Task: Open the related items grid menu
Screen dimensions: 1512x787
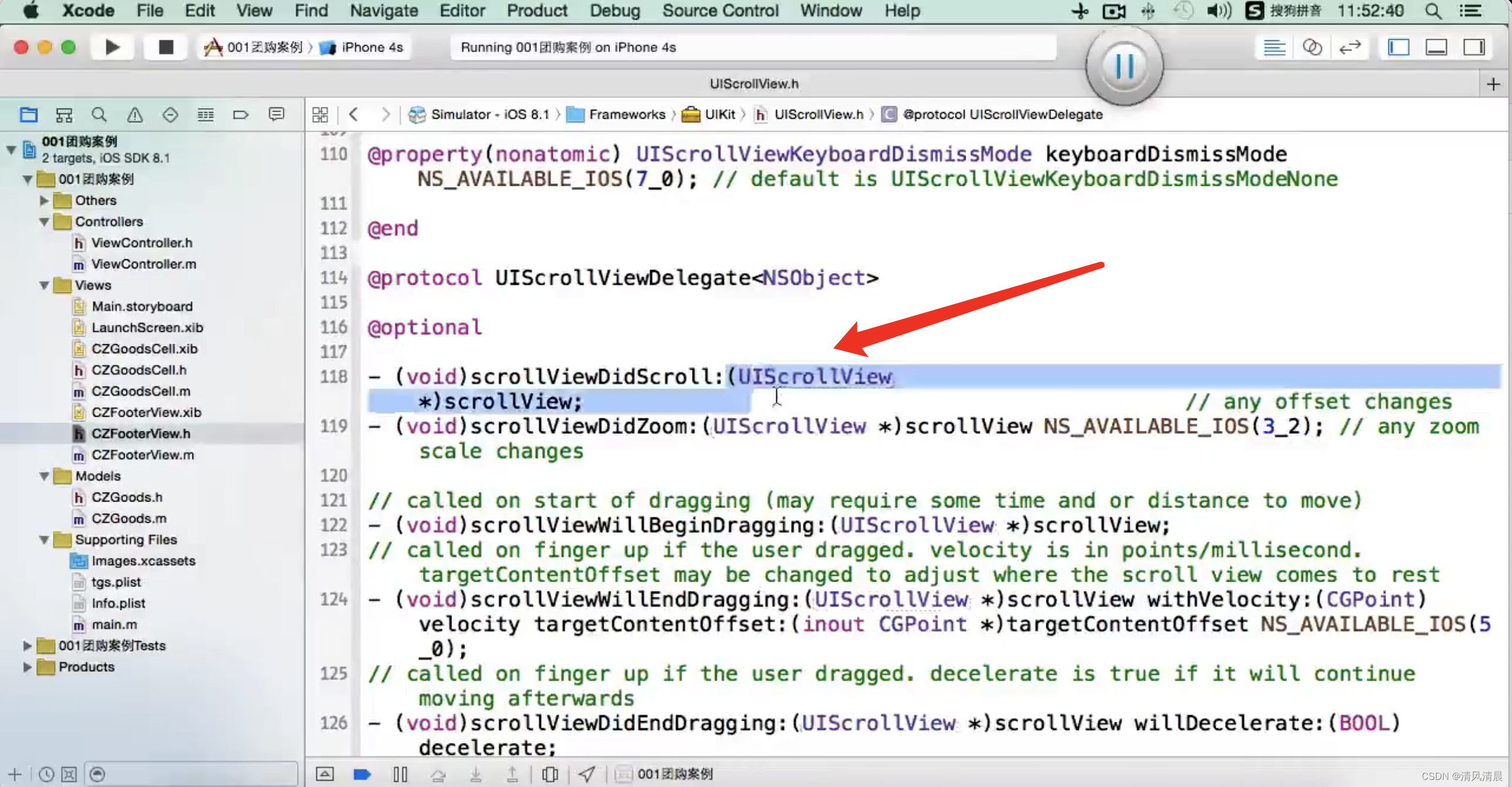Action: [320, 114]
